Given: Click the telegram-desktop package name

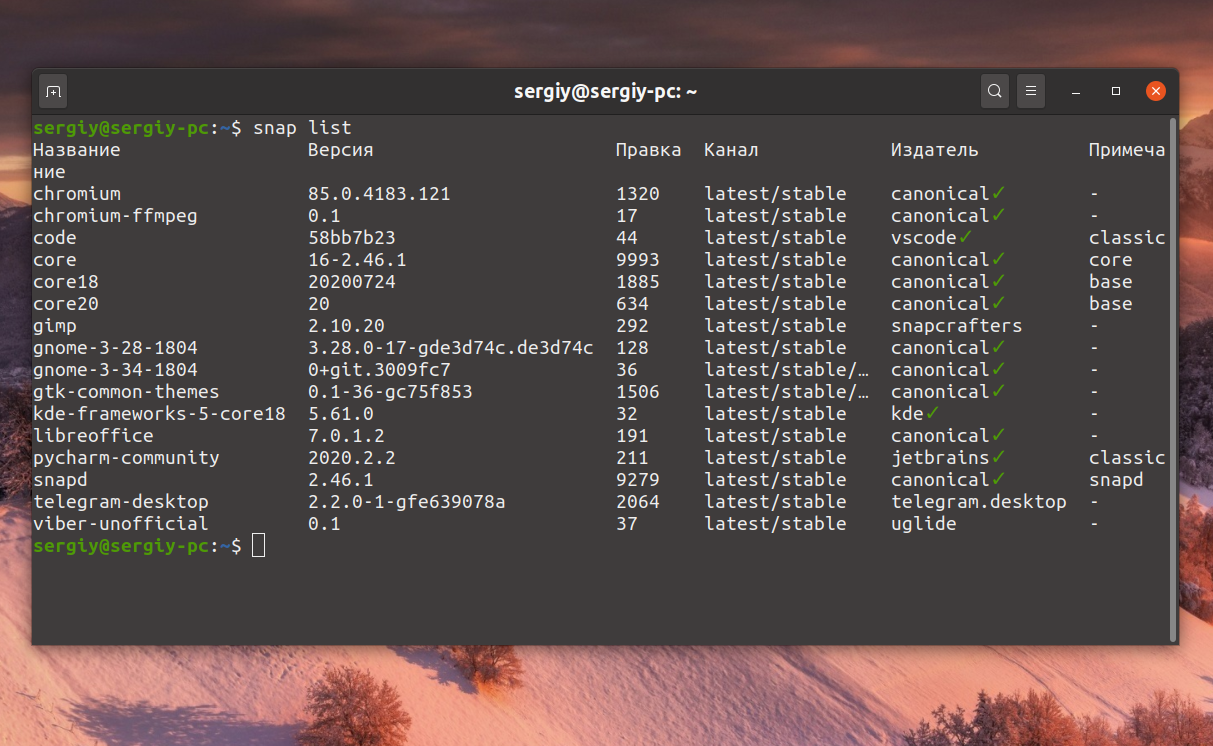Looking at the screenshot, I should tap(121, 502).
